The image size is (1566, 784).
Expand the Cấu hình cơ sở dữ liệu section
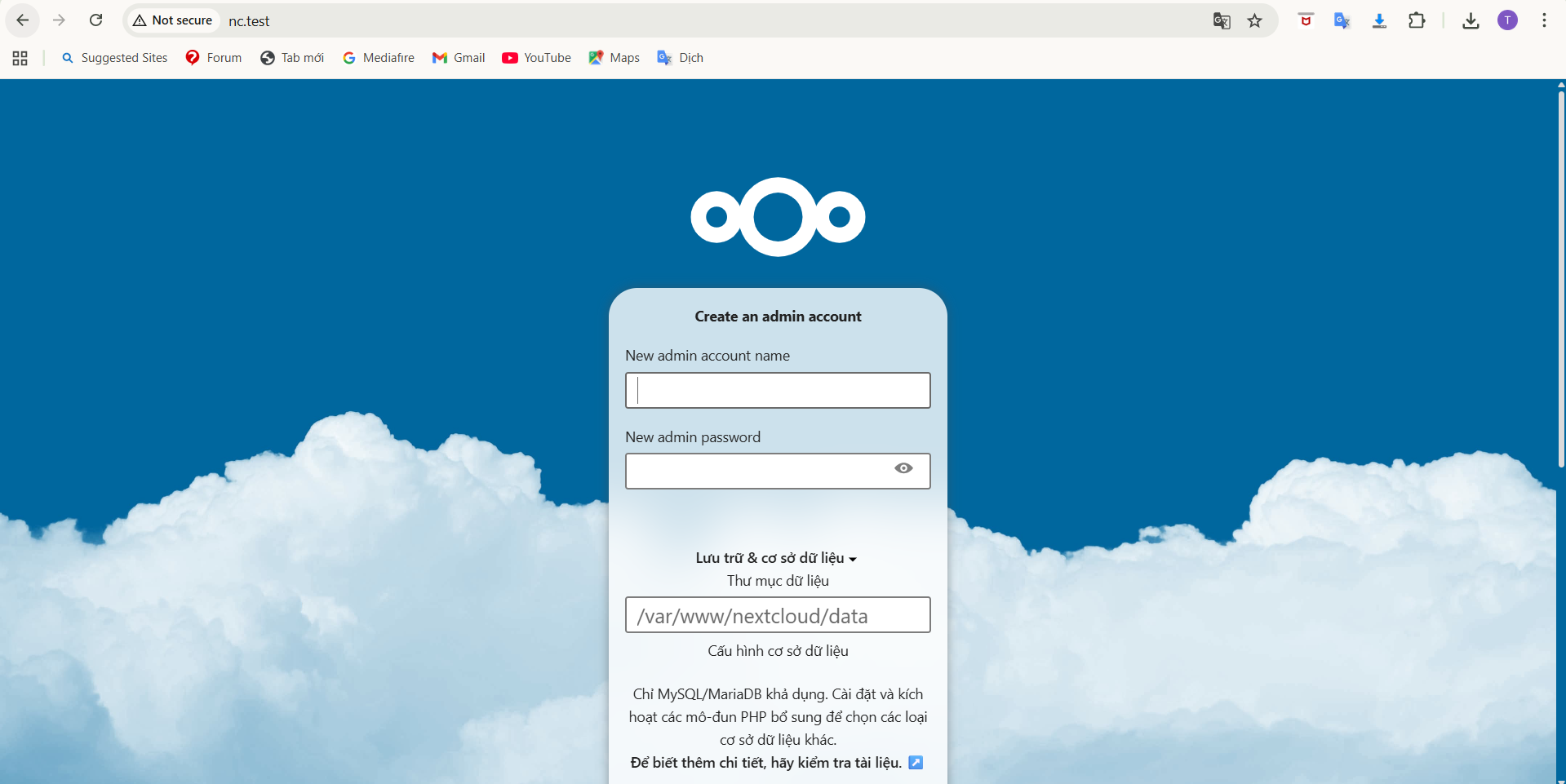(777, 650)
